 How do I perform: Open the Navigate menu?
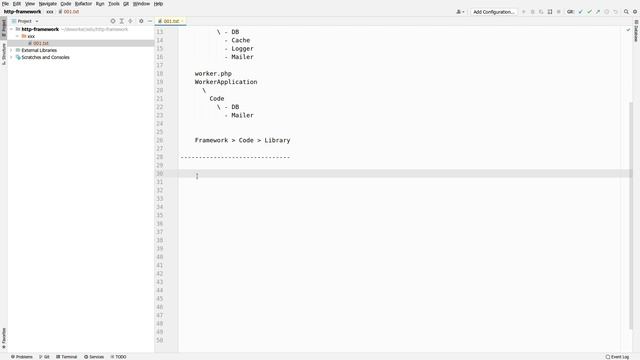(x=48, y=4)
